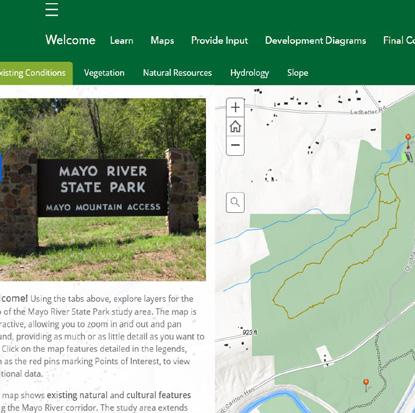Go to the Learn section
Image resolution: width=415 pixels, height=413 pixels.
[122, 41]
